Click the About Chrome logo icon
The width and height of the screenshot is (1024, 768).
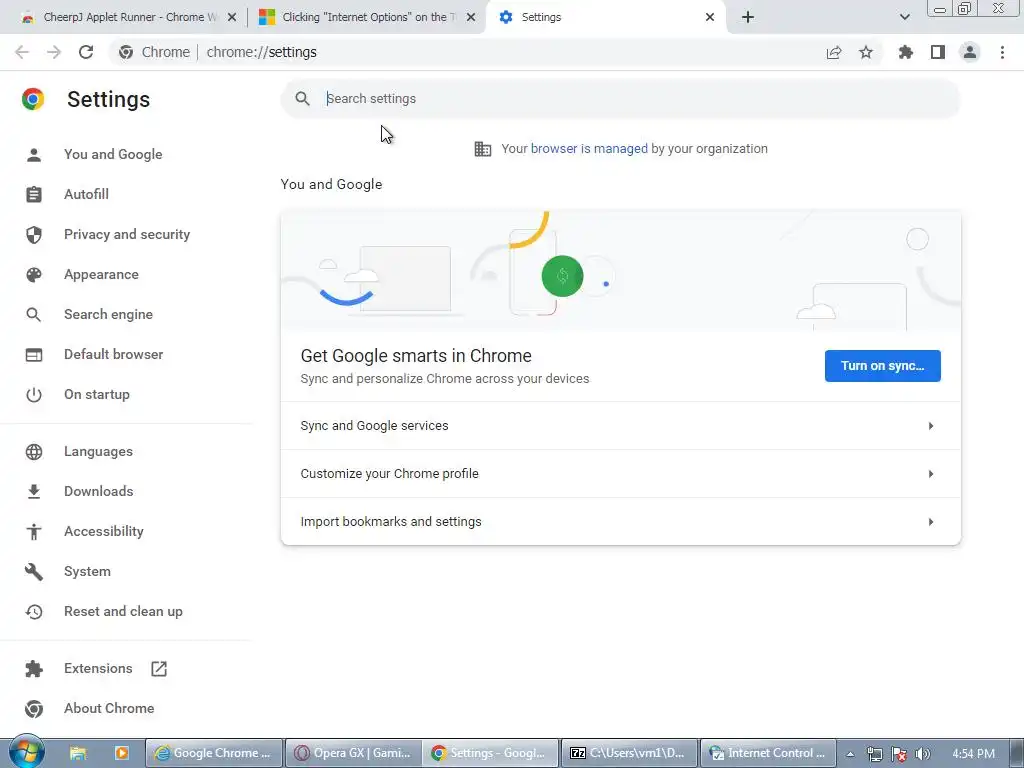point(34,709)
